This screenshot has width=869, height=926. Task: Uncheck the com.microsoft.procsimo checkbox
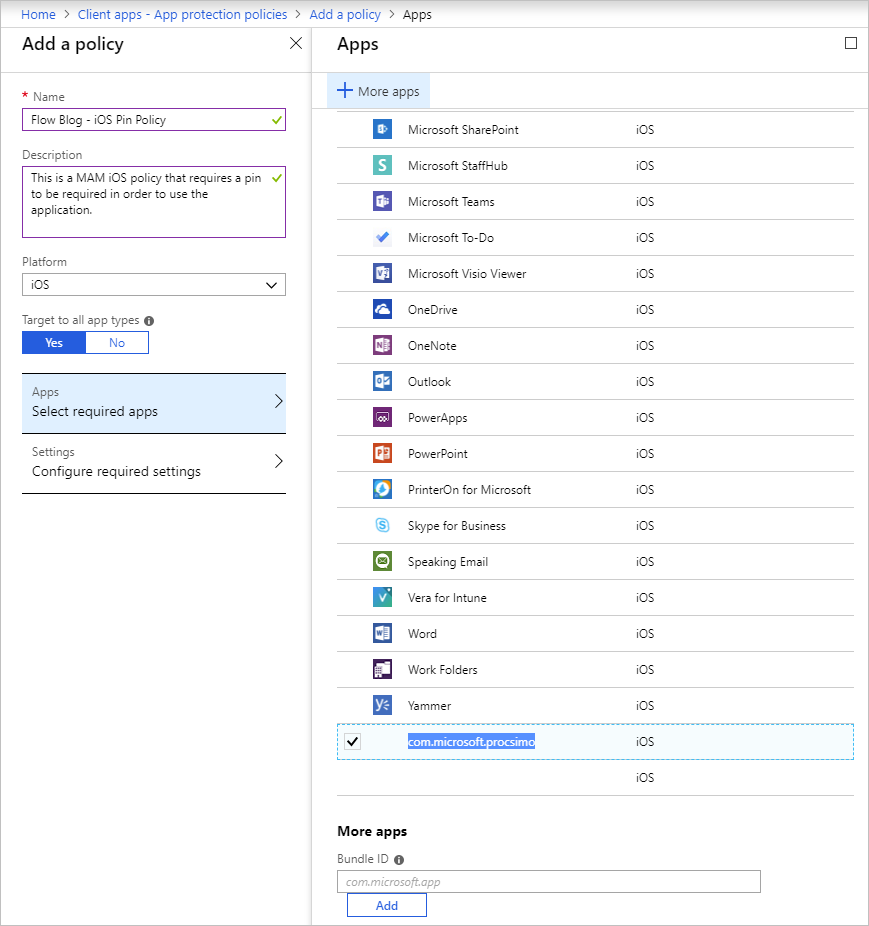pos(352,742)
